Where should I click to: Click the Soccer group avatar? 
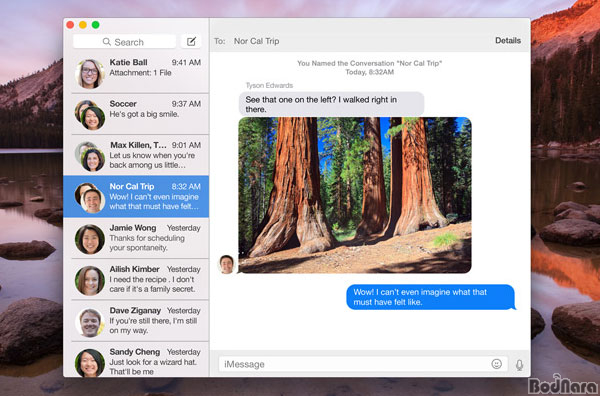pyautogui.click(x=90, y=115)
